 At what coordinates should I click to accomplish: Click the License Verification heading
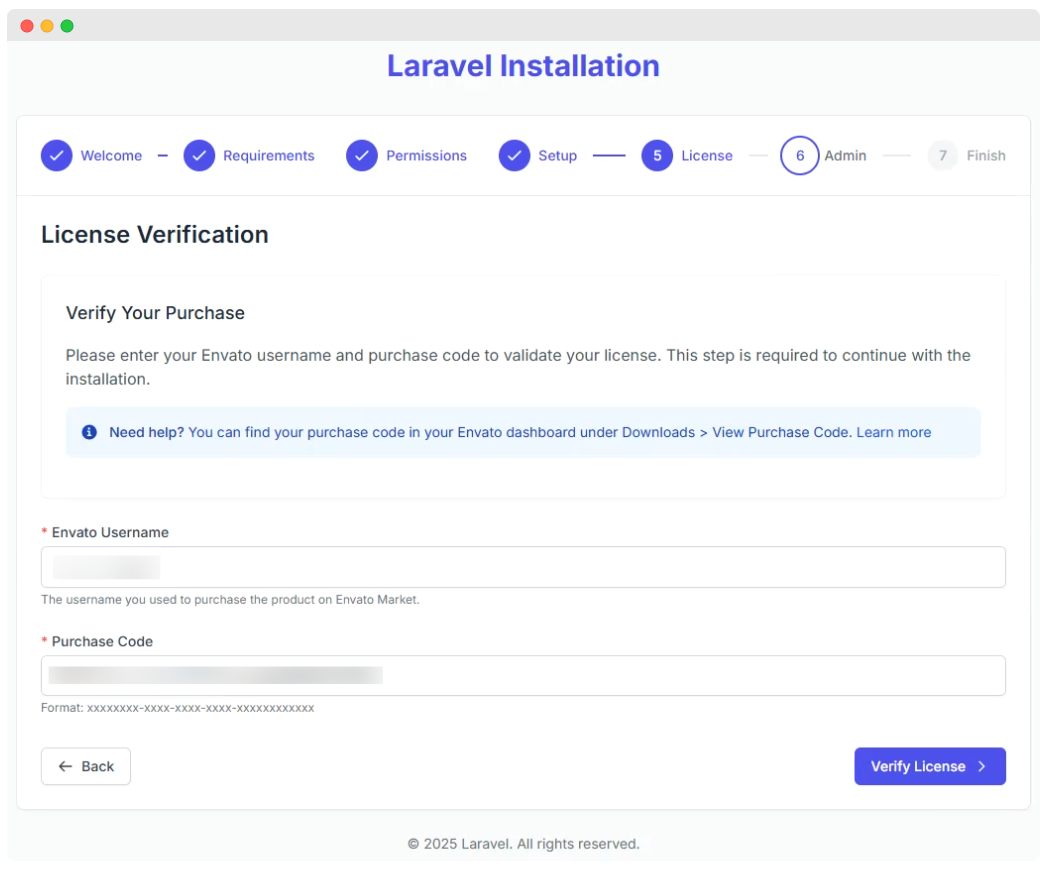click(155, 234)
